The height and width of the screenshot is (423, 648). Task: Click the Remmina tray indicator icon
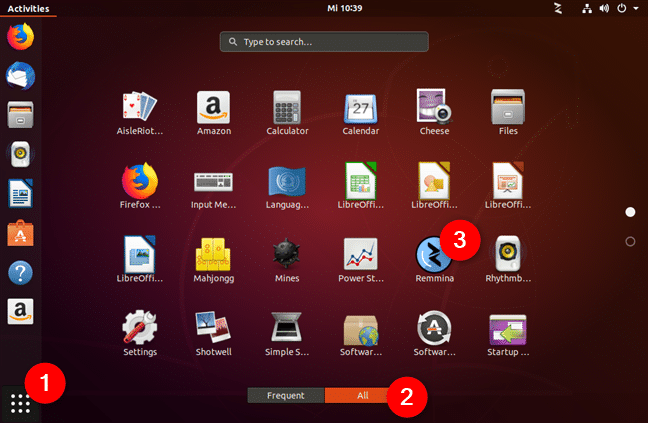558,8
